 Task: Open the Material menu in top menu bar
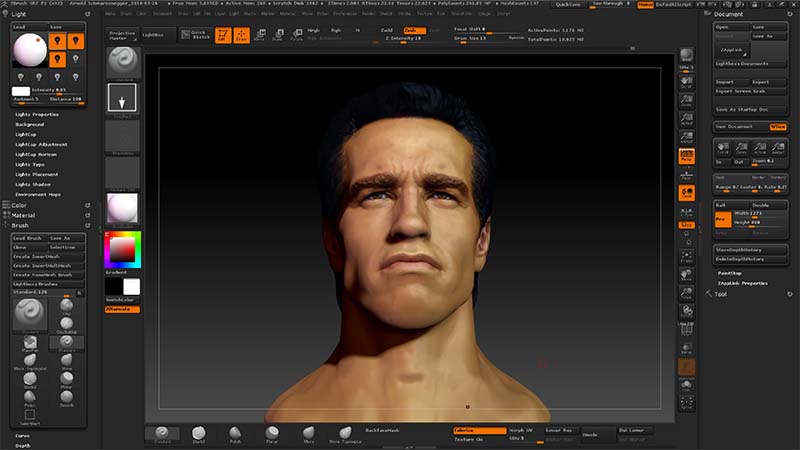[x=287, y=14]
